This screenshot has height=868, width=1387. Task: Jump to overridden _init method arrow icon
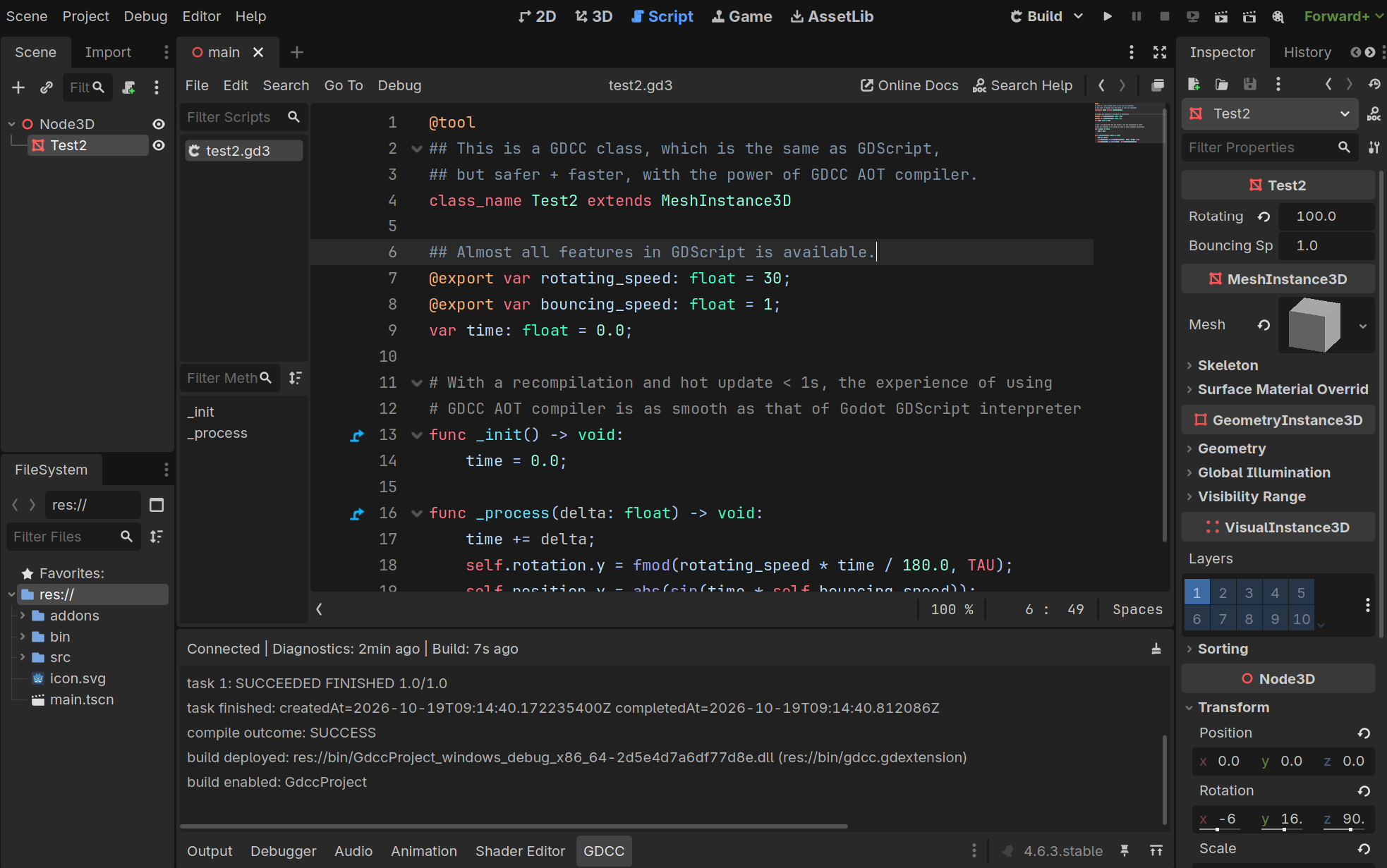click(x=357, y=436)
